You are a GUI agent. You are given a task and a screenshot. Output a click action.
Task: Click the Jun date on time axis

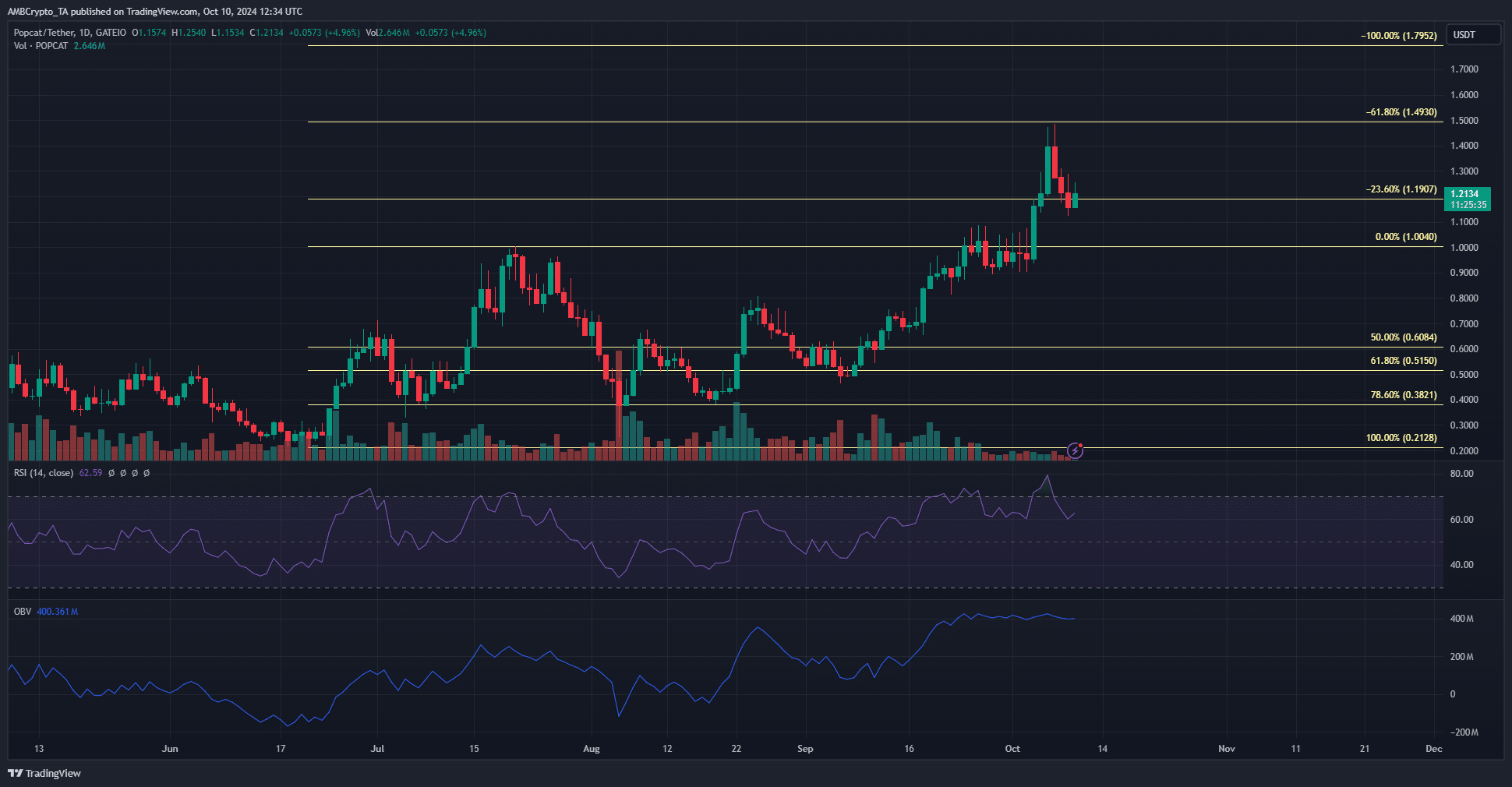[x=170, y=749]
